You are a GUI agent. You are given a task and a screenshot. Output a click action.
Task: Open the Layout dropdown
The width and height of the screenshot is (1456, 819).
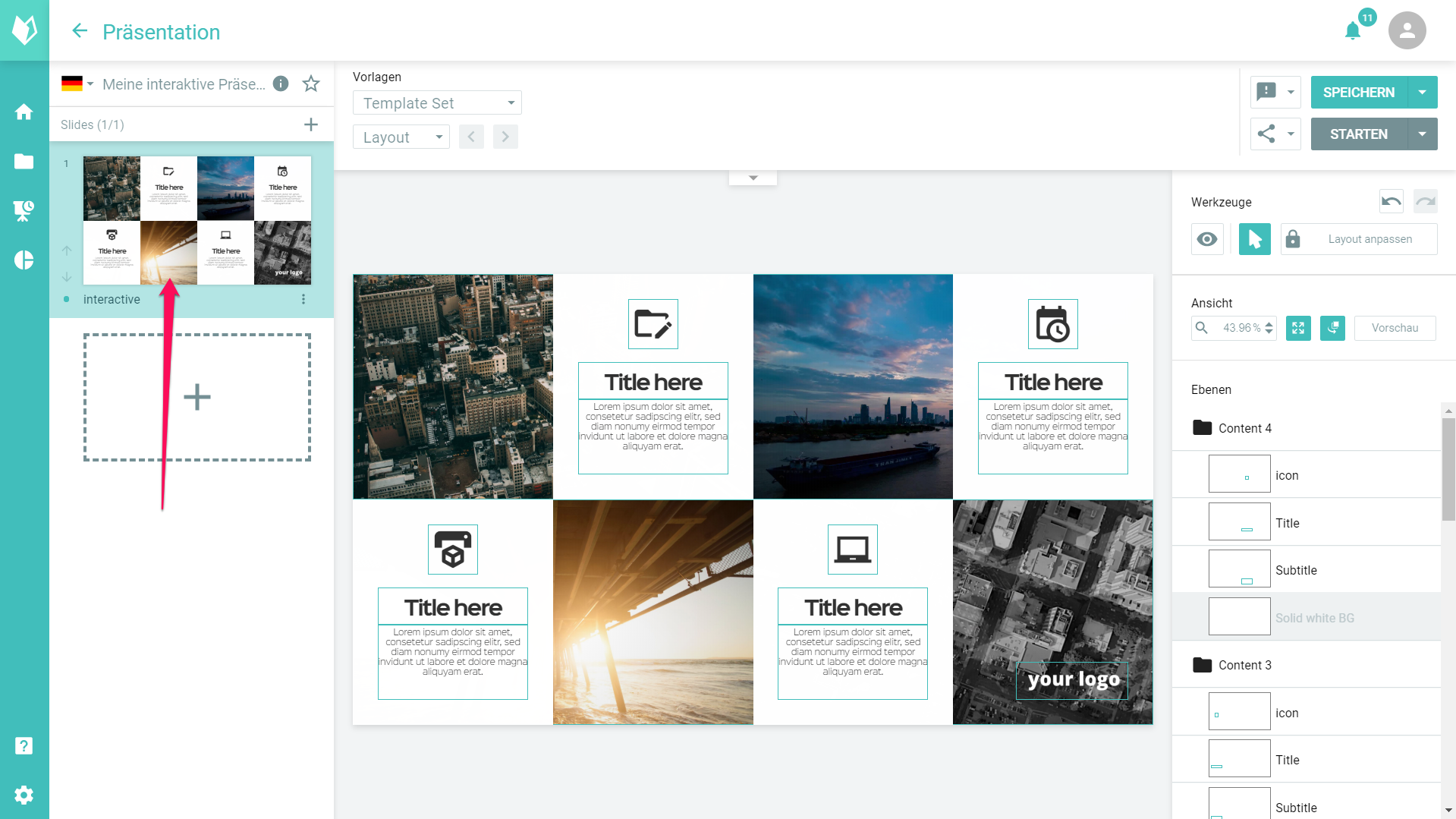pos(401,137)
